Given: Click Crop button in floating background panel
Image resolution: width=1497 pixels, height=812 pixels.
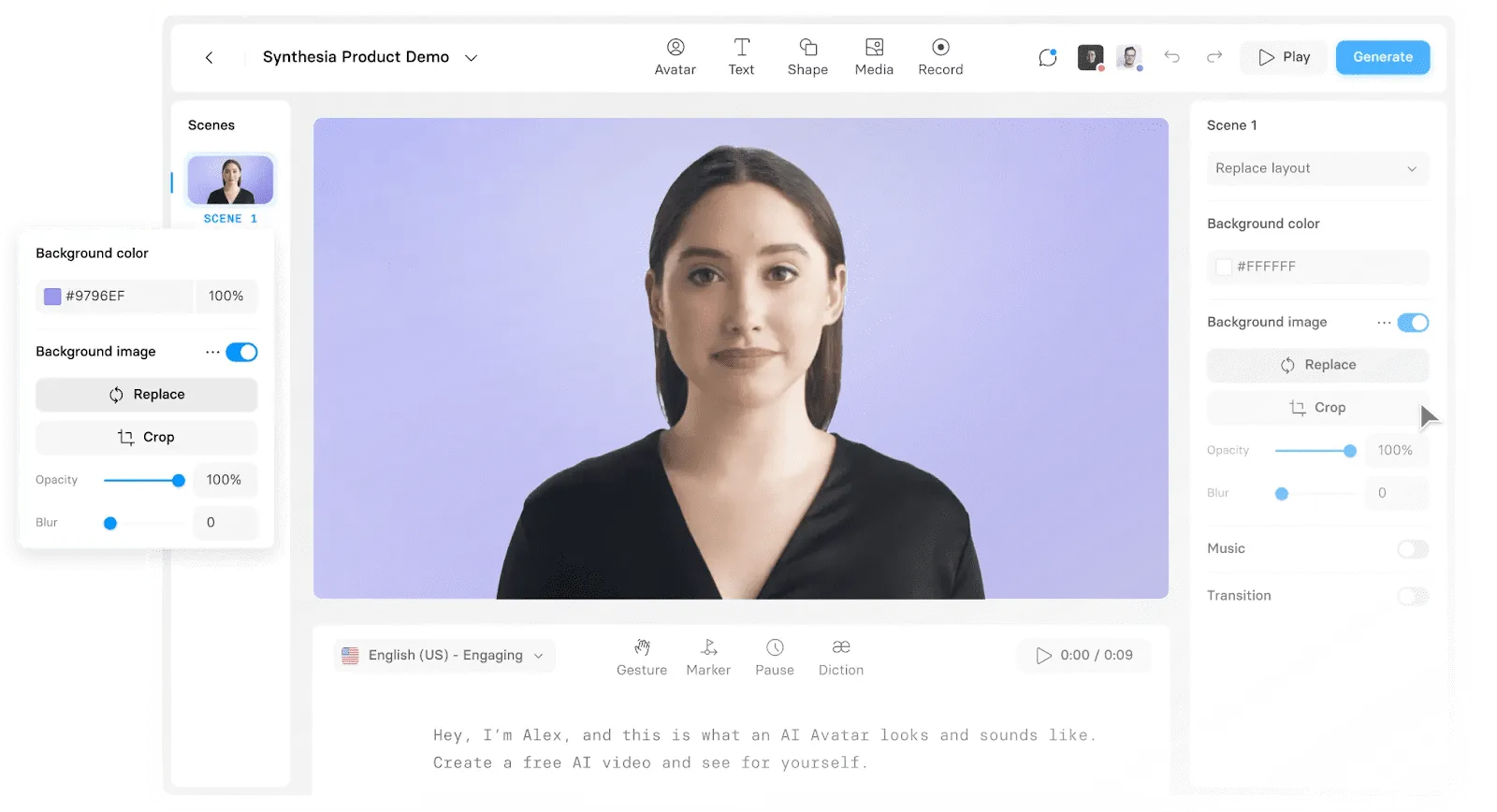Looking at the screenshot, I should point(146,438).
